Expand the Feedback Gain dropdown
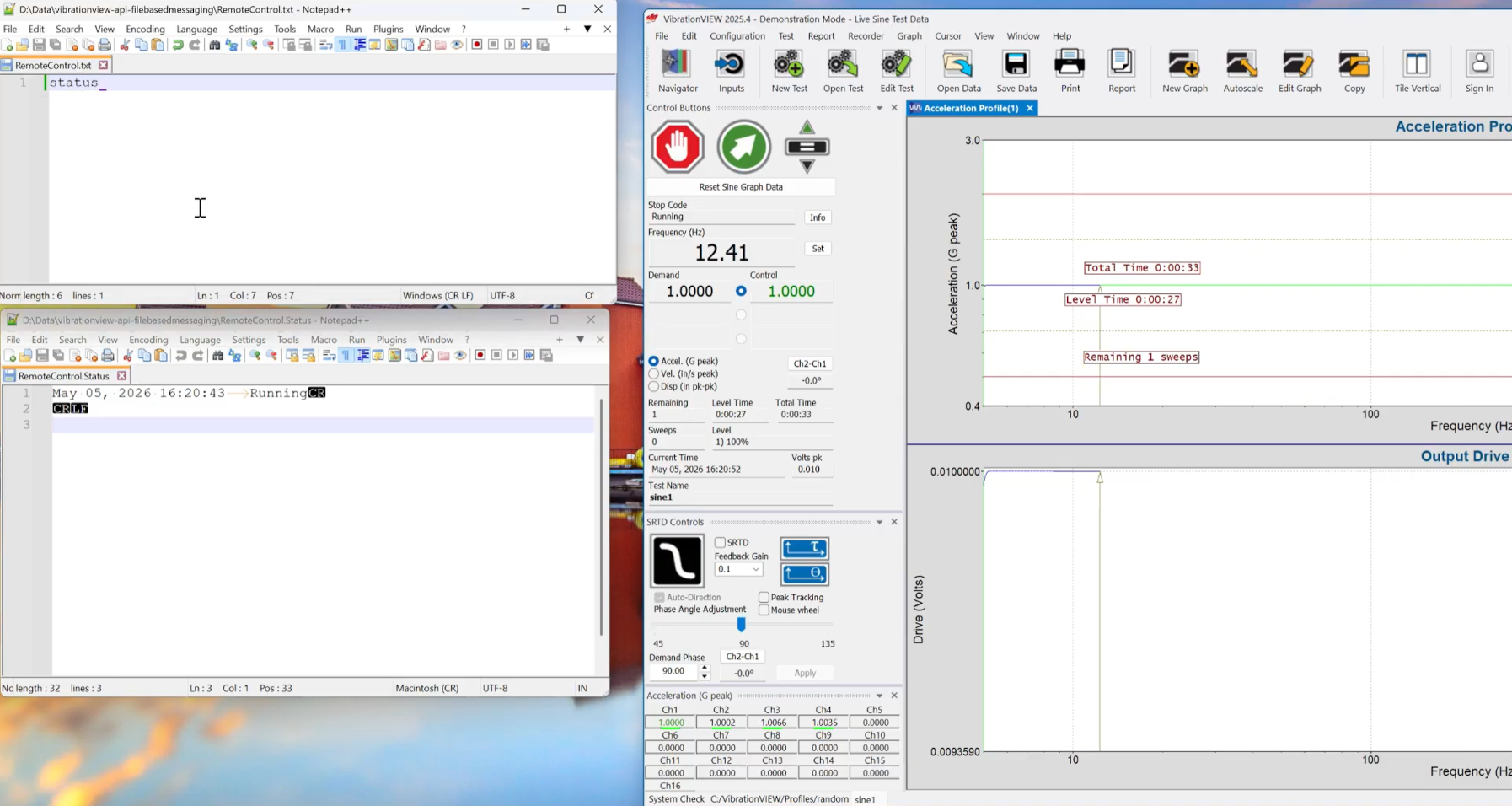The width and height of the screenshot is (1512, 806). [738, 569]
